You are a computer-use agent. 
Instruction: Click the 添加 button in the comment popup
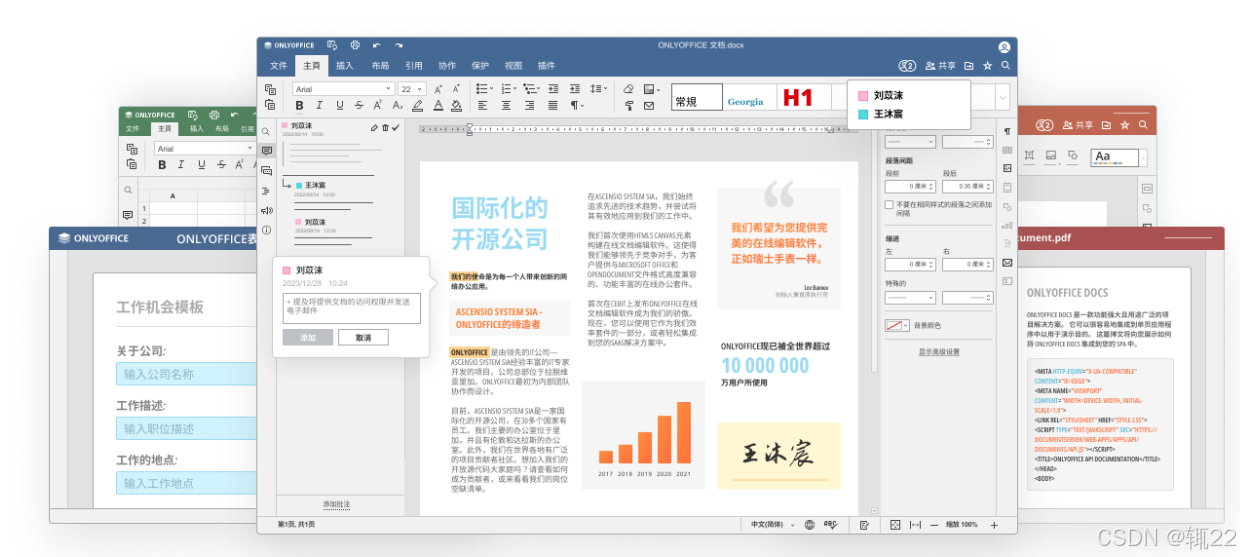pos(308,338)
